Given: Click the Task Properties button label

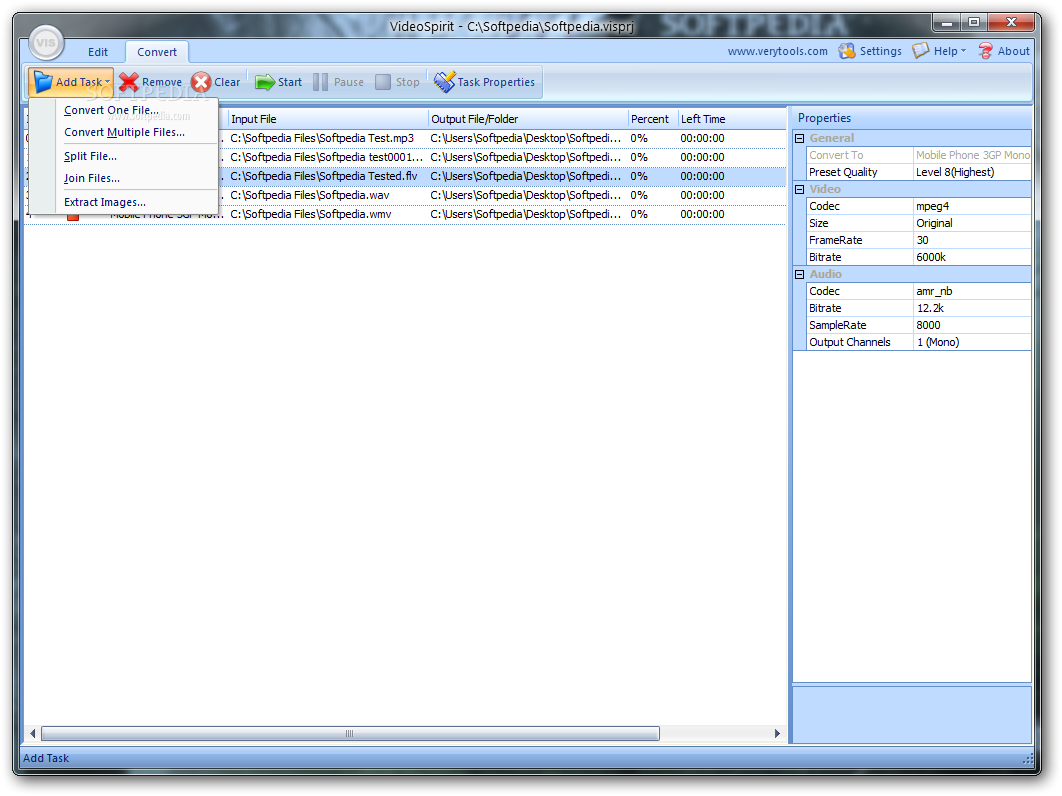Looking at the screenshot, I should click(496, 82).
